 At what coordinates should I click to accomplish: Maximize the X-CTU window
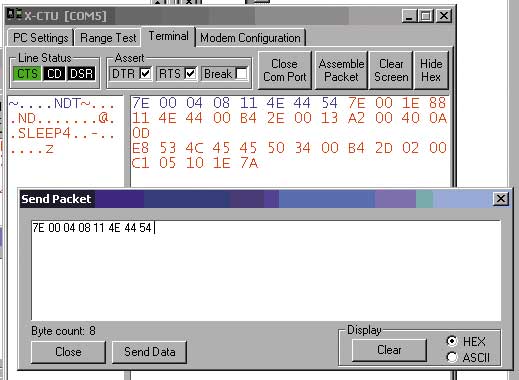(x=425, y=16)
